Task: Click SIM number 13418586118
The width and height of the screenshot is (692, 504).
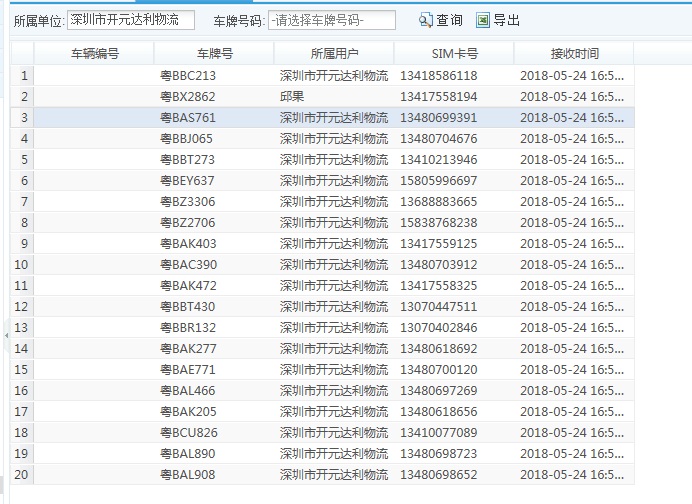Action: (x=439, y=76)
